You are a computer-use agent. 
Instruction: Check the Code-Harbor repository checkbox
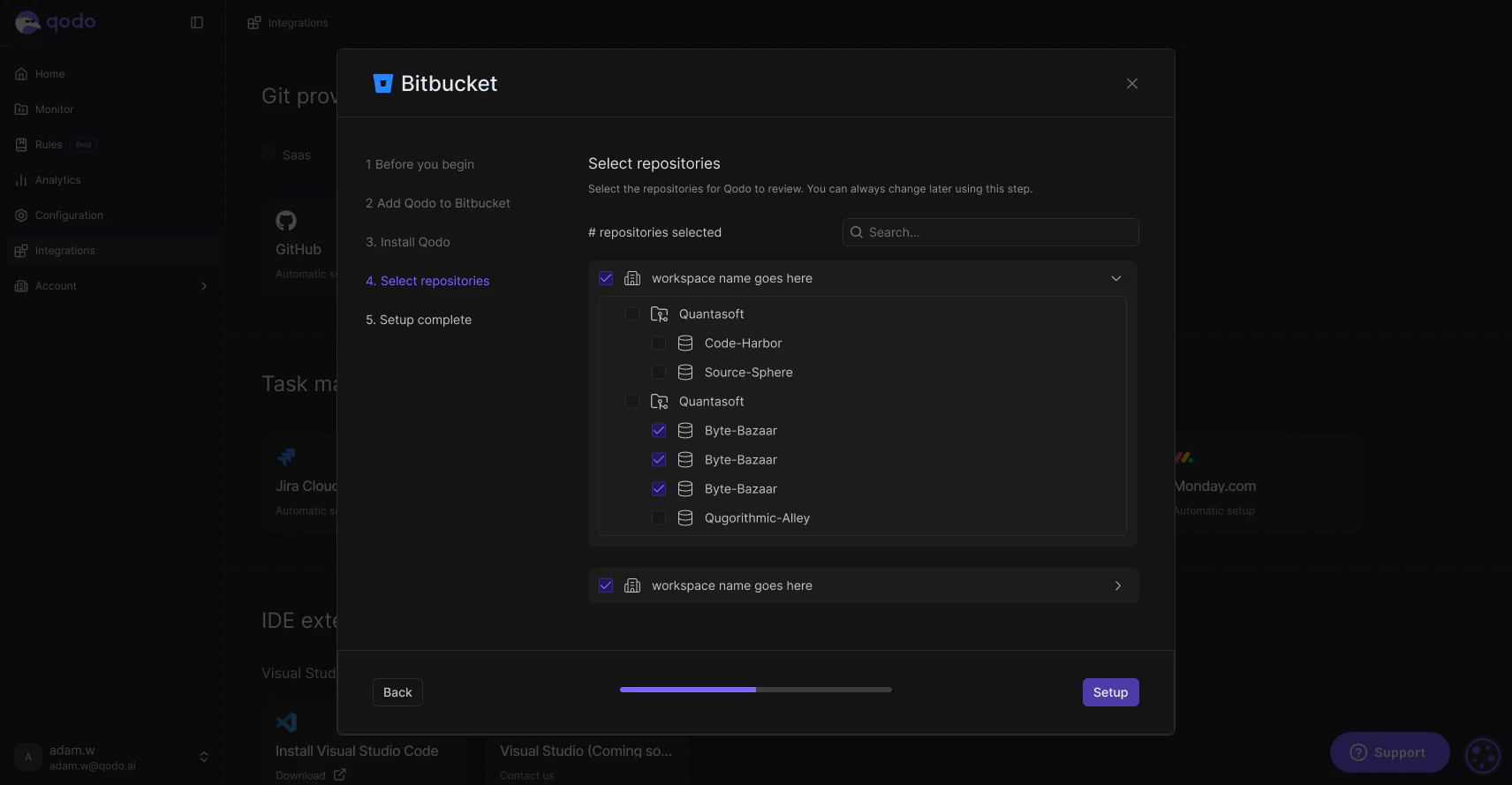[659, 343]
